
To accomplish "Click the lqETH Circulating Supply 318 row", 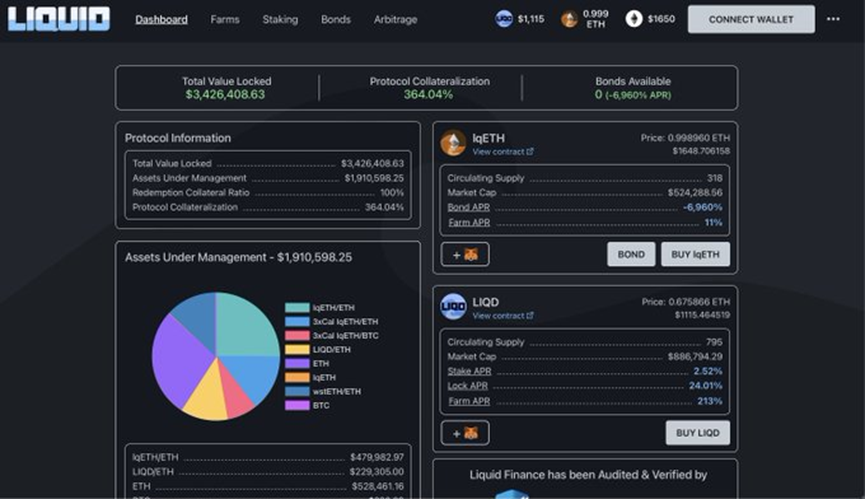I will click(585, 178).
